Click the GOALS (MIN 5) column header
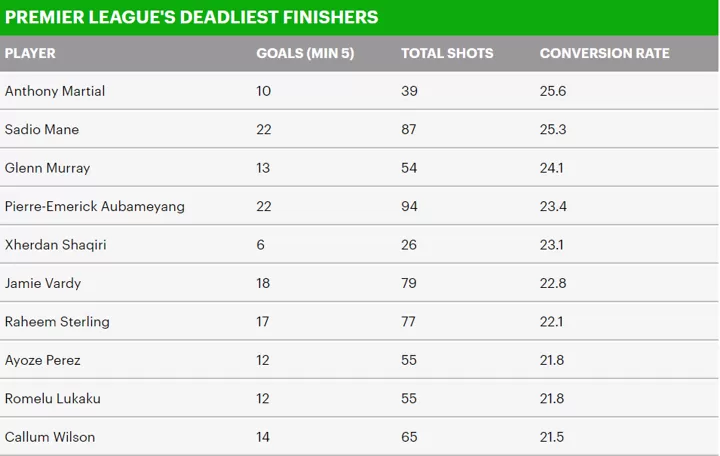 pyautogui.click(x=305, y=53)
